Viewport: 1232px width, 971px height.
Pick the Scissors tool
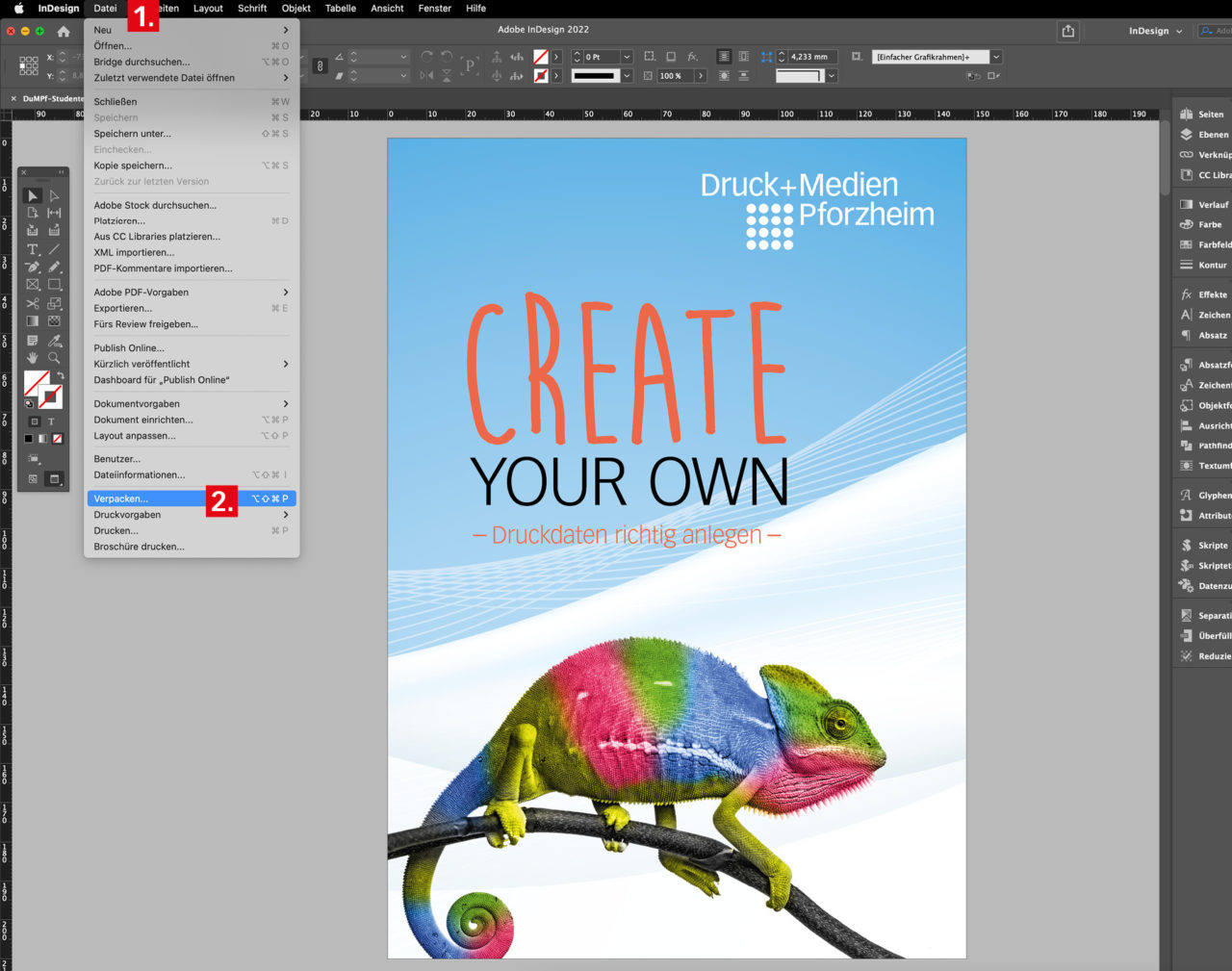[32, 304]
